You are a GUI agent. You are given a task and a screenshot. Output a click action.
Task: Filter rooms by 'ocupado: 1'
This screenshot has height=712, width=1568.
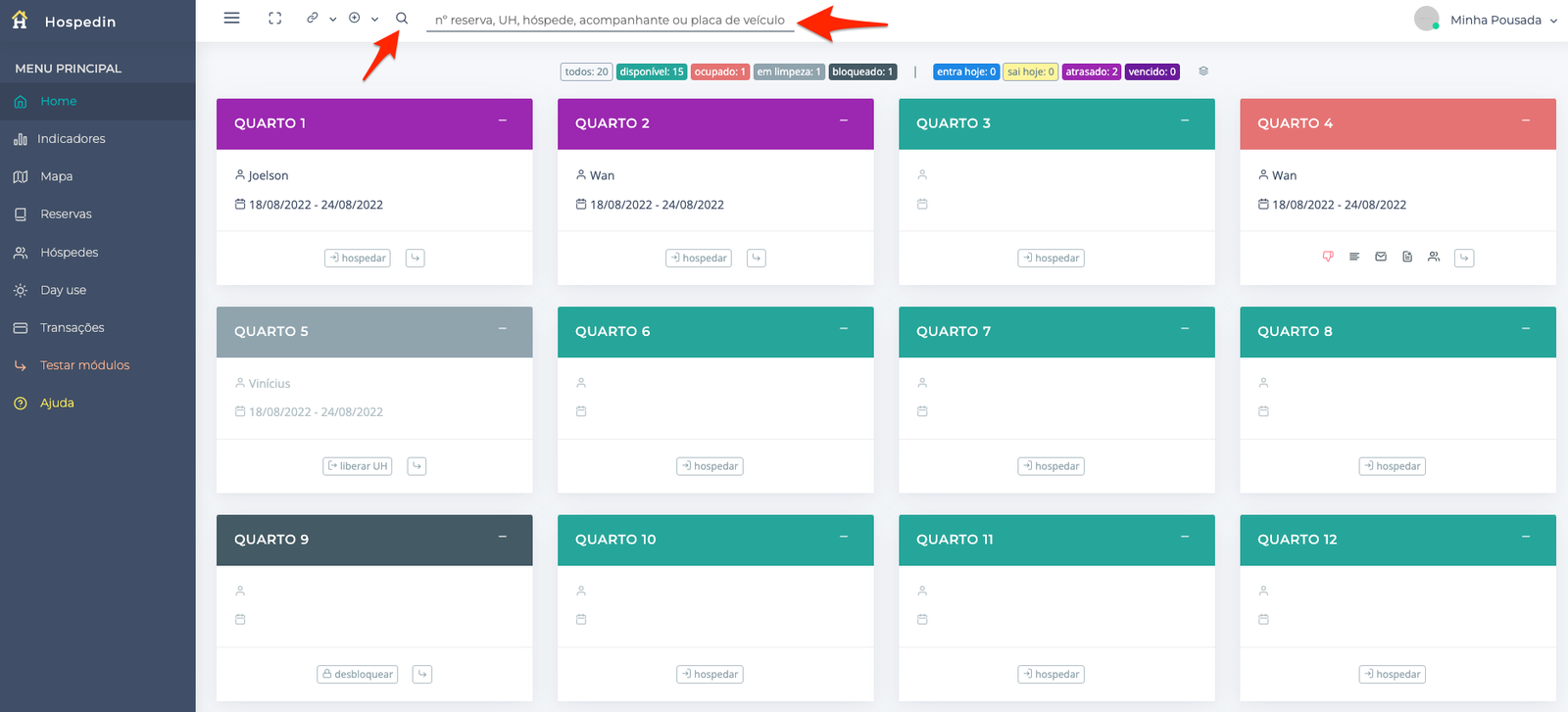720,71
